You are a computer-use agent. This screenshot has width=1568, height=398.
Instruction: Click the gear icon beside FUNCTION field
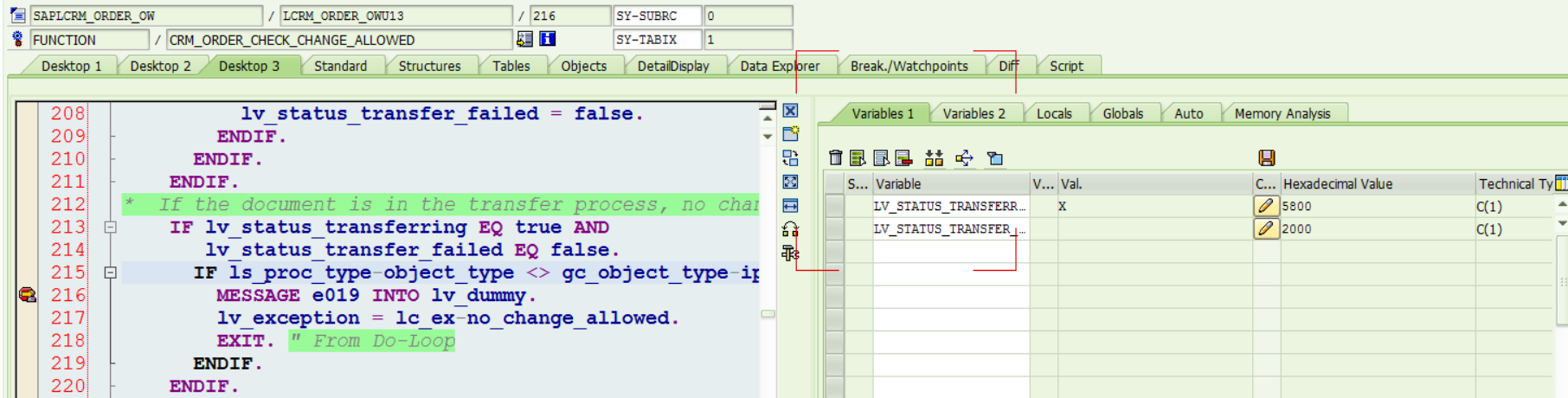click(17, 39)
